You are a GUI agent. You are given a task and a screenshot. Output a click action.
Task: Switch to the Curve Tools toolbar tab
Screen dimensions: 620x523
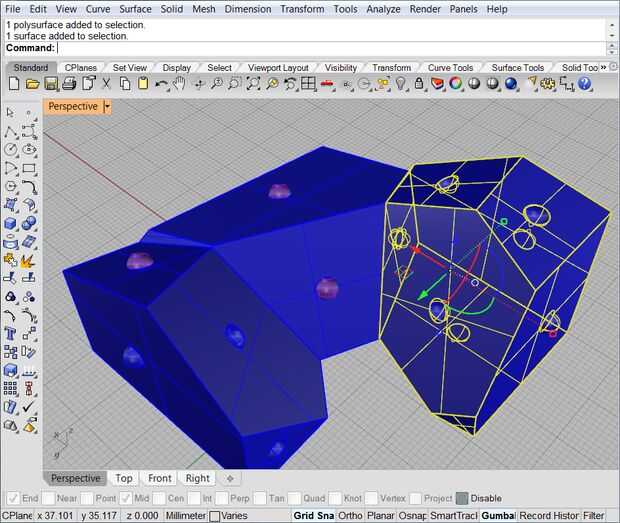coord(450,68)
